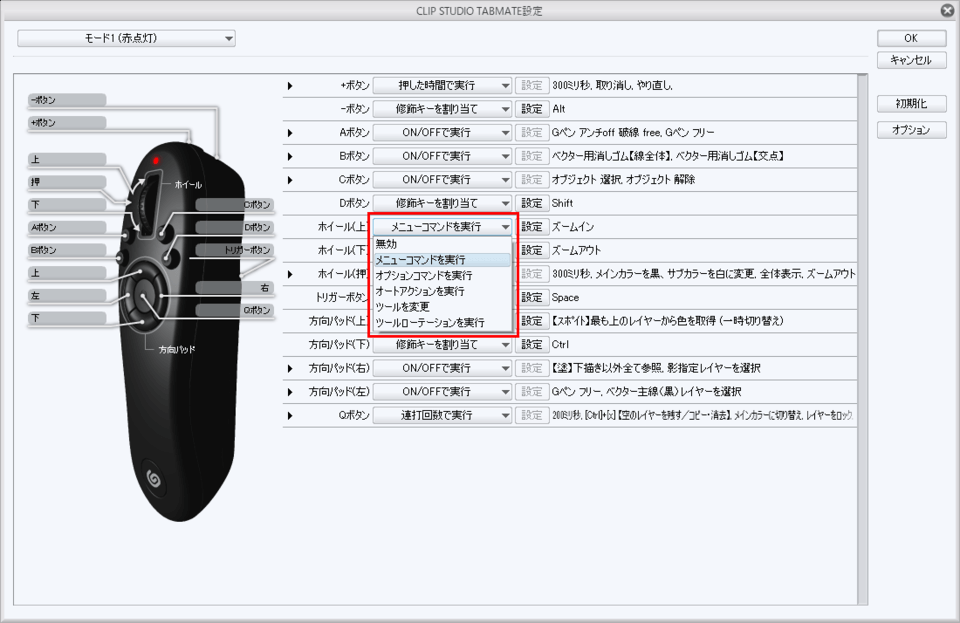Click the -ボタン label on the diagram
Viewport: 960px width, 623px height.
click(67, 100)
